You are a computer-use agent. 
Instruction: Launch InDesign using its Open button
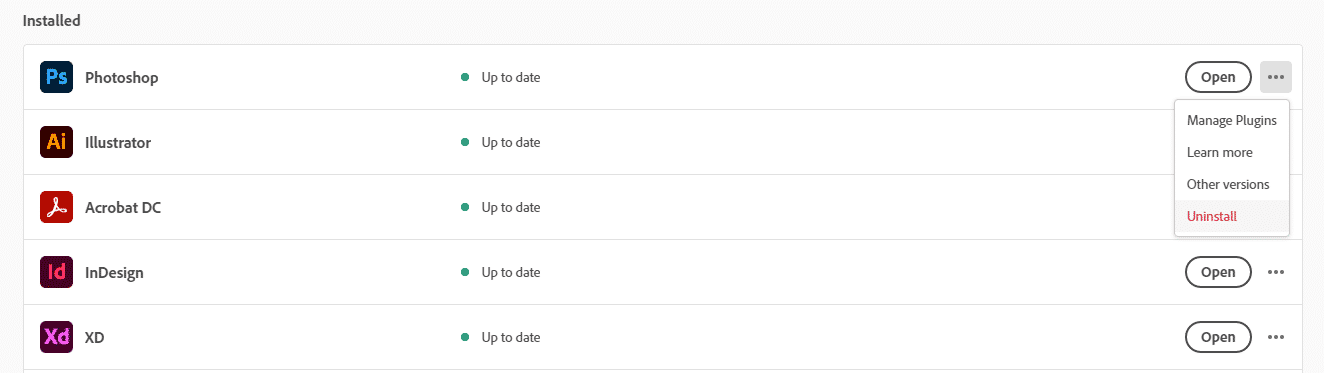click(1218, 272)
